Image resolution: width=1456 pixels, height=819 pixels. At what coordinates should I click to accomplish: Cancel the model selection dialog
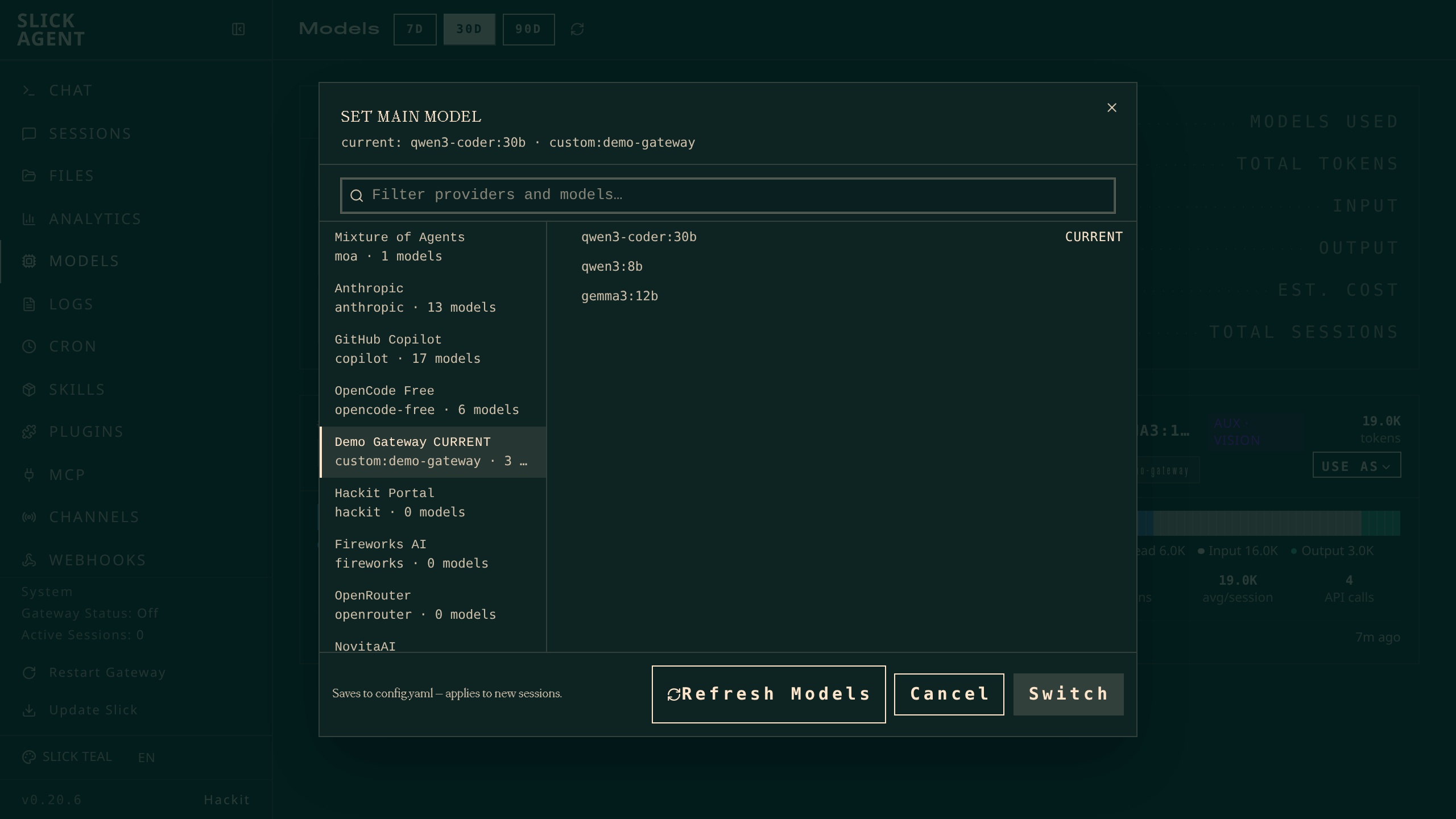pyautogui.click(x=949, y=694)
